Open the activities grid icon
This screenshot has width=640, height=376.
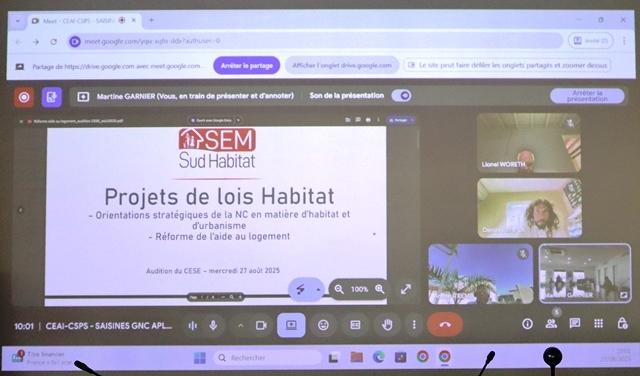click(598, 324)
